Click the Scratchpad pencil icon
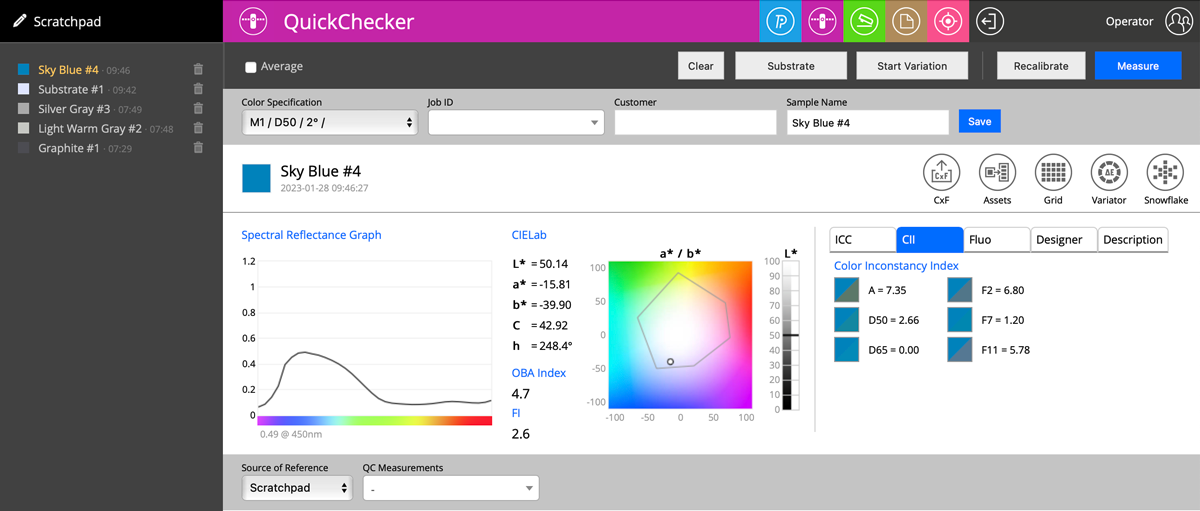 [19, 21]
